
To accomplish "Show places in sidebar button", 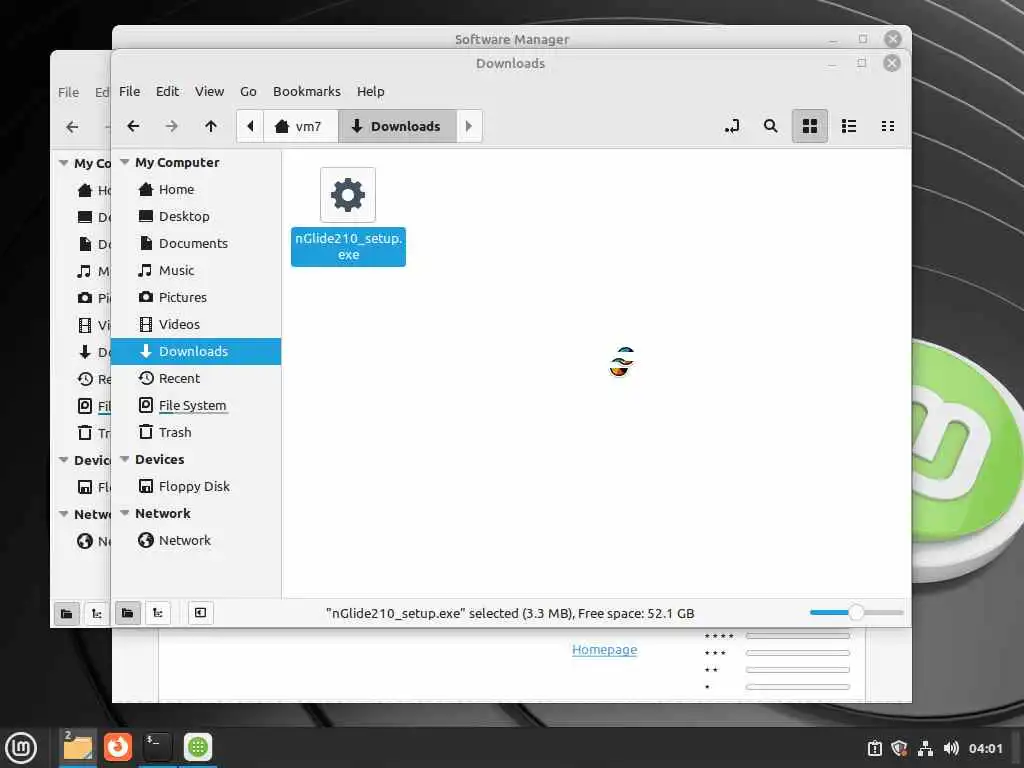I will pyautogui.click(x=128, y=613).
